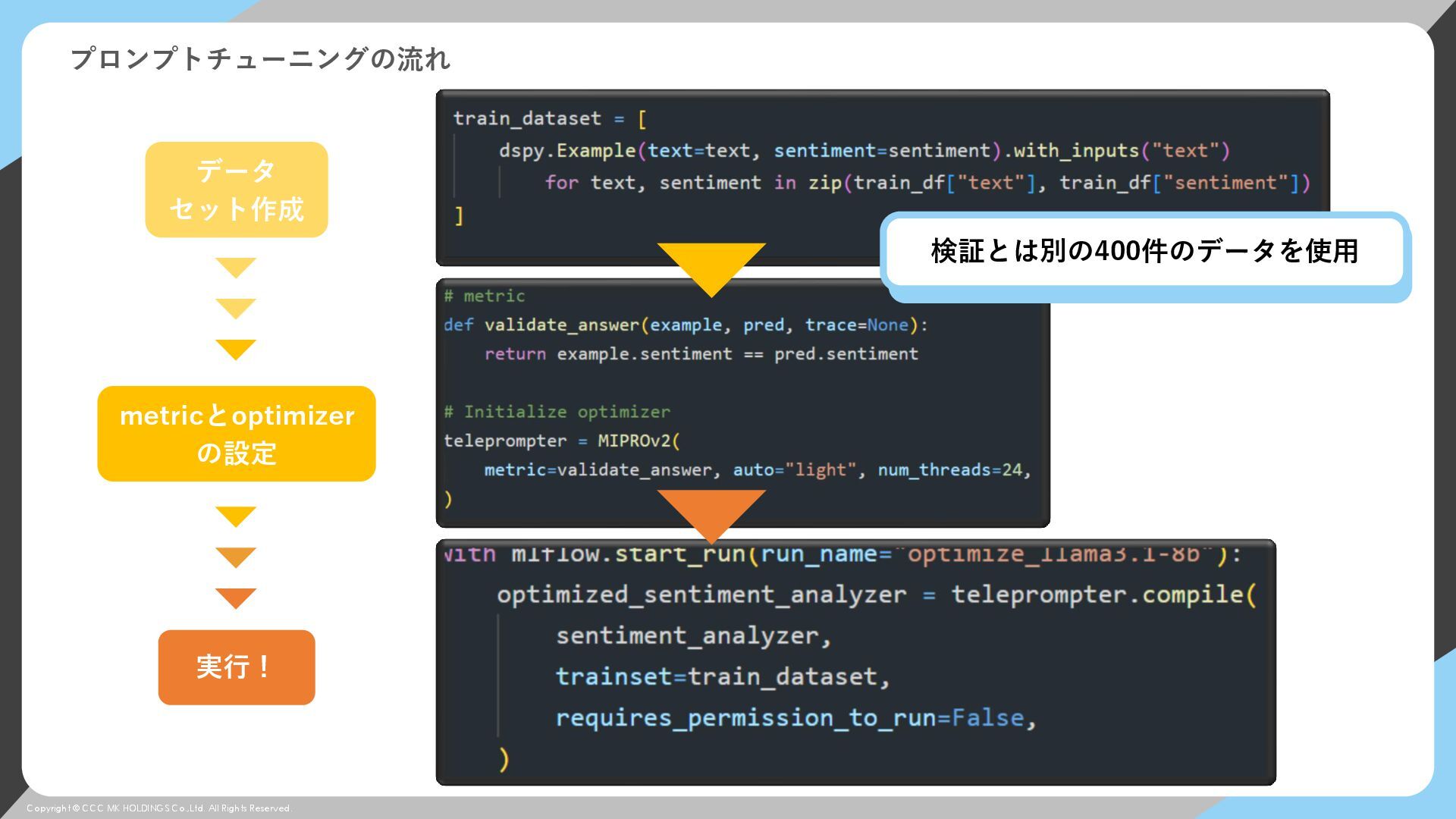The width and height of the screenshot is (1456, 819).
Task: Click the slide title プロンプトチューニングの流れ
Action: click(260, 58)
